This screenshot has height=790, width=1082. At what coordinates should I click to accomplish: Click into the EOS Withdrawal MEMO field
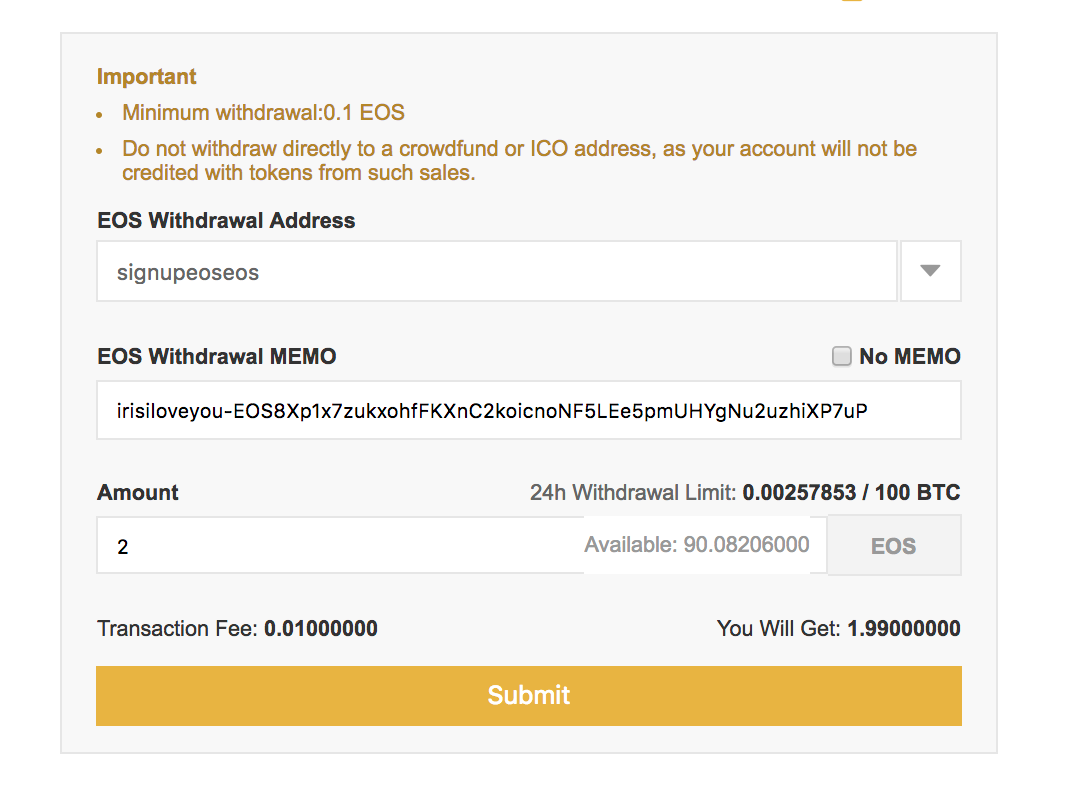point(529,411)
